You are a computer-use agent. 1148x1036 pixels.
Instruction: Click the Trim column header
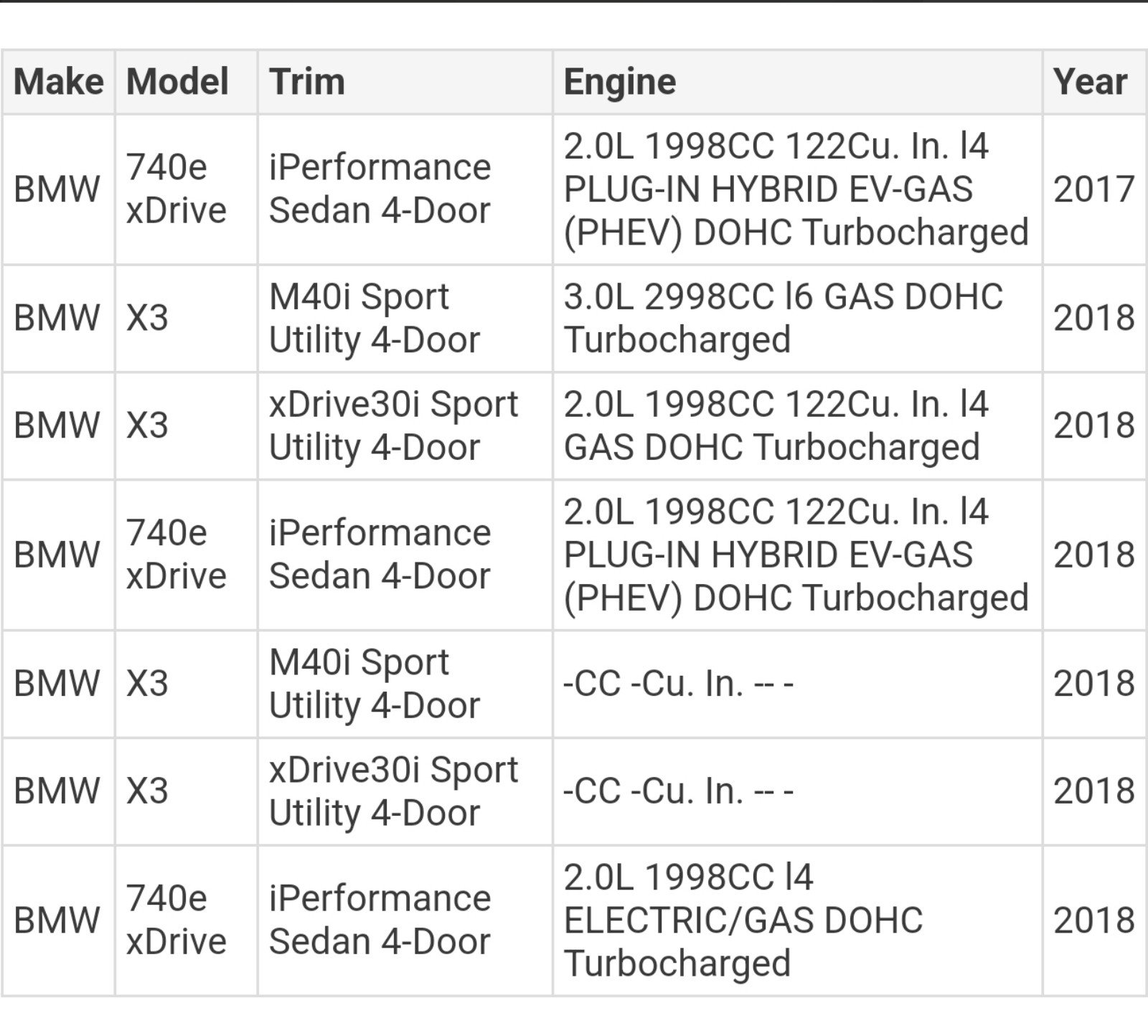click(405, 82)
